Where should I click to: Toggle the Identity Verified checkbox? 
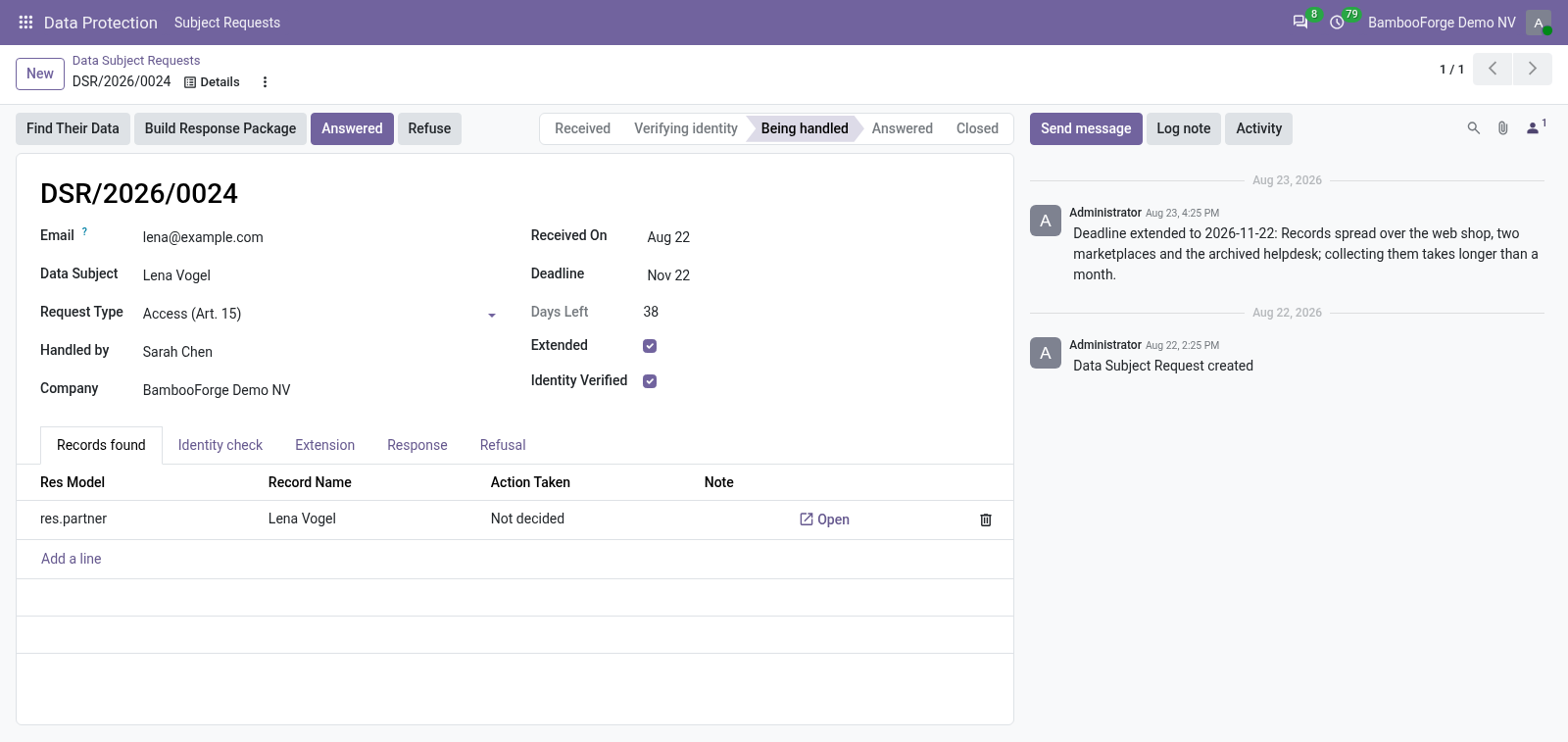click(650, 381)
